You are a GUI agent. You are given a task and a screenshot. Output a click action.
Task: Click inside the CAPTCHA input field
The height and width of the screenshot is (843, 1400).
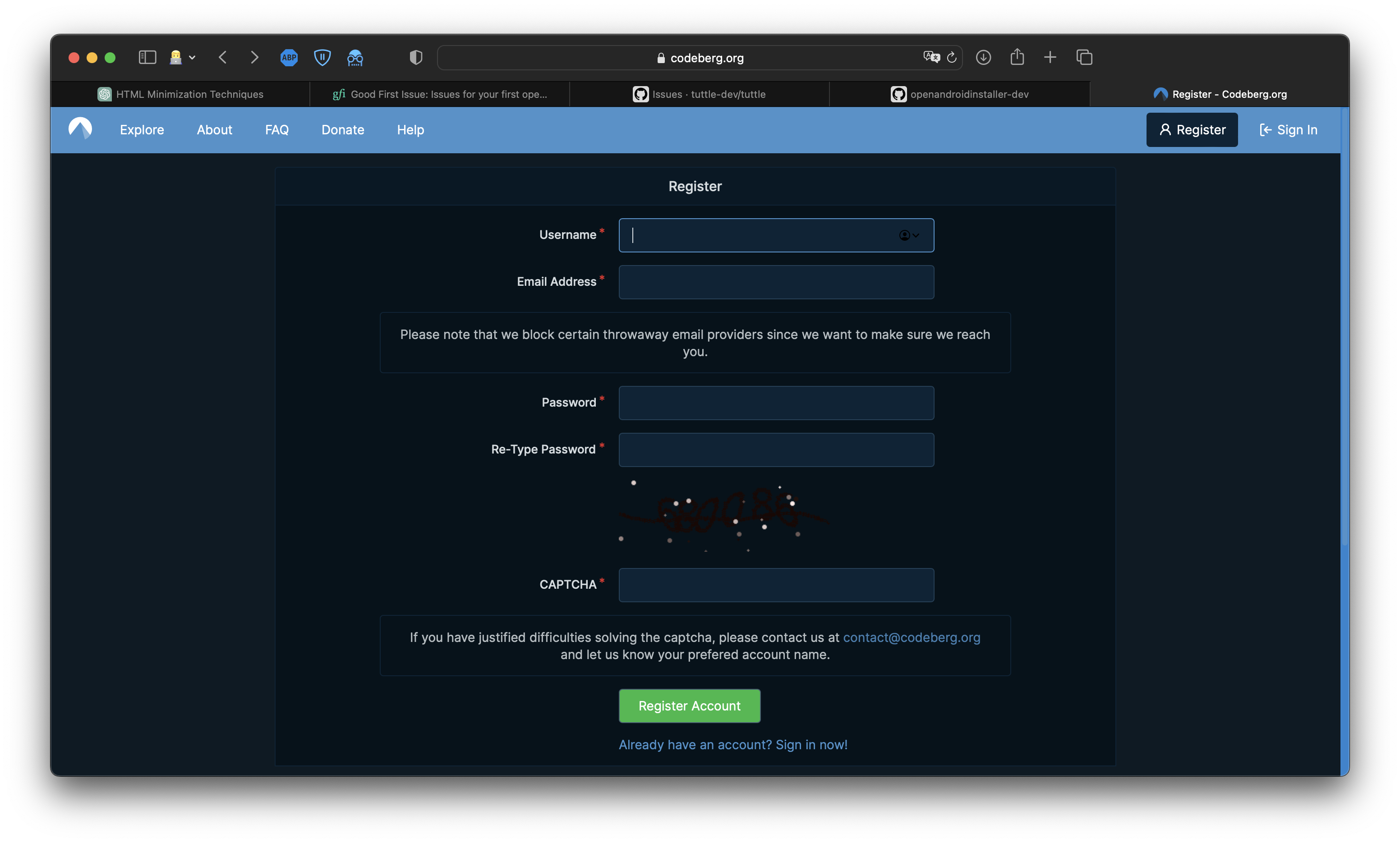[776, 585]
